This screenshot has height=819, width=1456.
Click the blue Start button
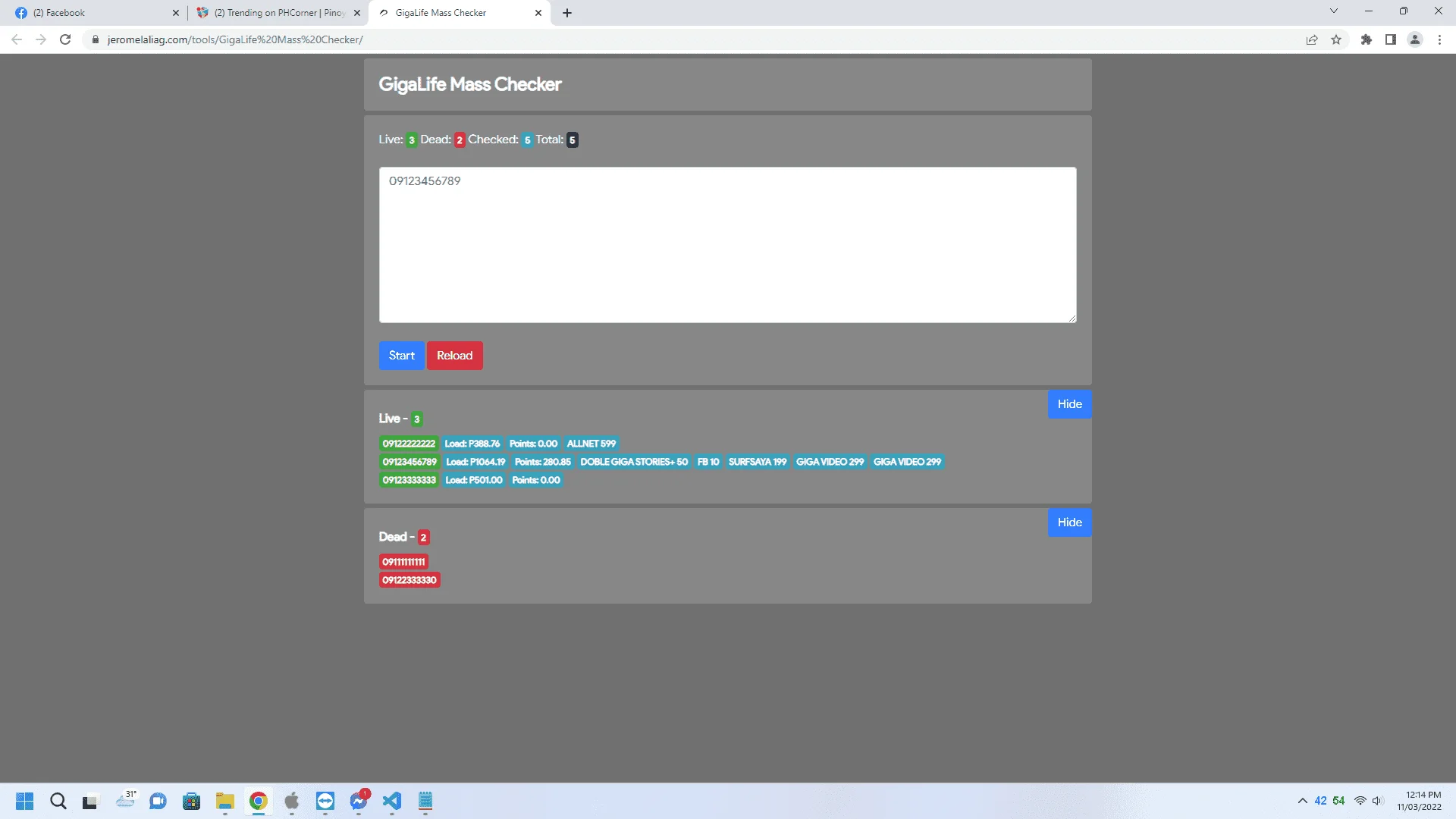[402, 356]
